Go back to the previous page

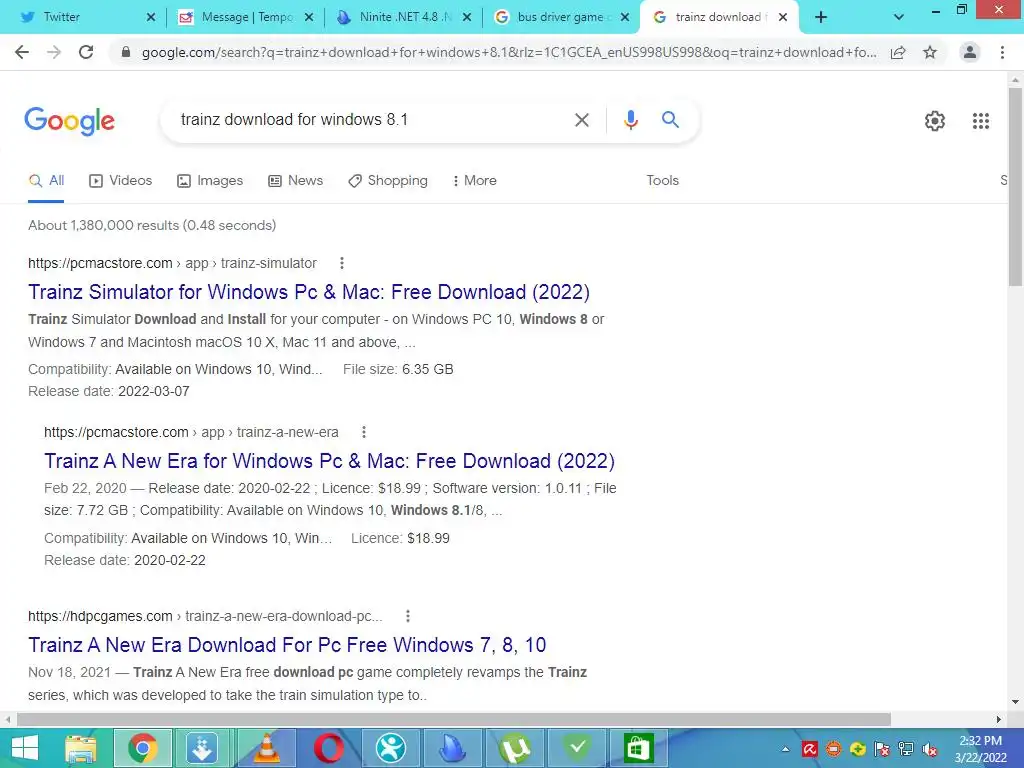coord(22,52)
